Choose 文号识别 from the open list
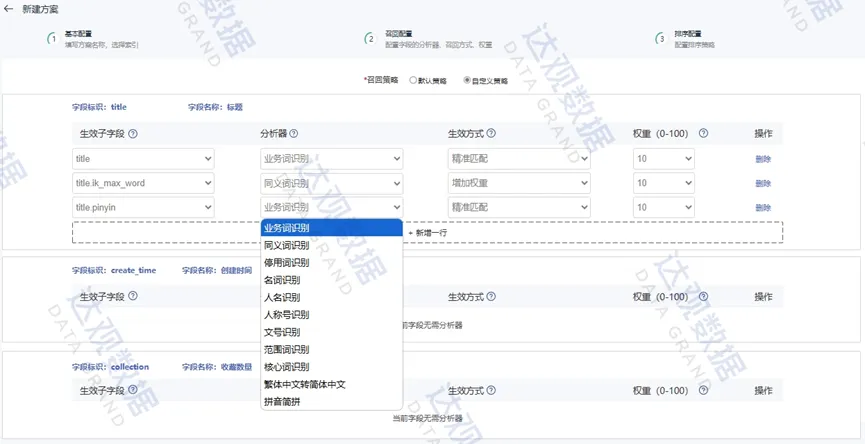This screenshot has height=444, width=865. click(332, 333)
